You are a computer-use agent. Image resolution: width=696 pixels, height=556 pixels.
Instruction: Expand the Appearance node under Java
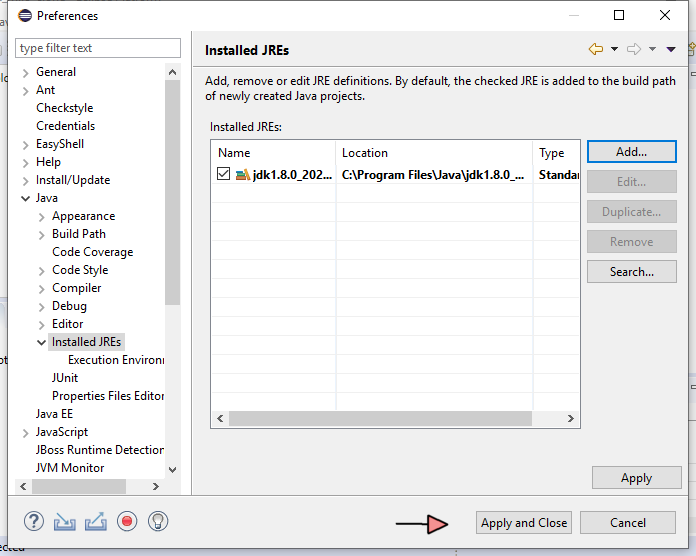point(41,217)
